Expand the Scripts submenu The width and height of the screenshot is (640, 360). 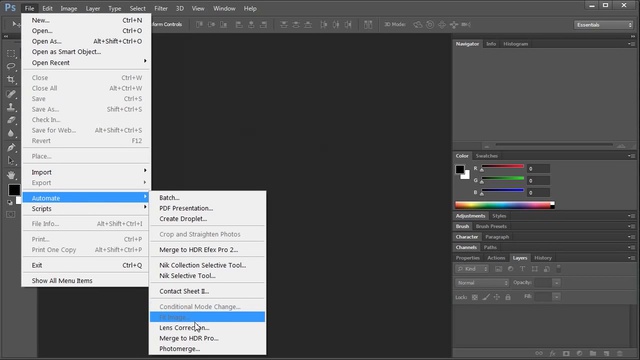(x=86, y=209)
